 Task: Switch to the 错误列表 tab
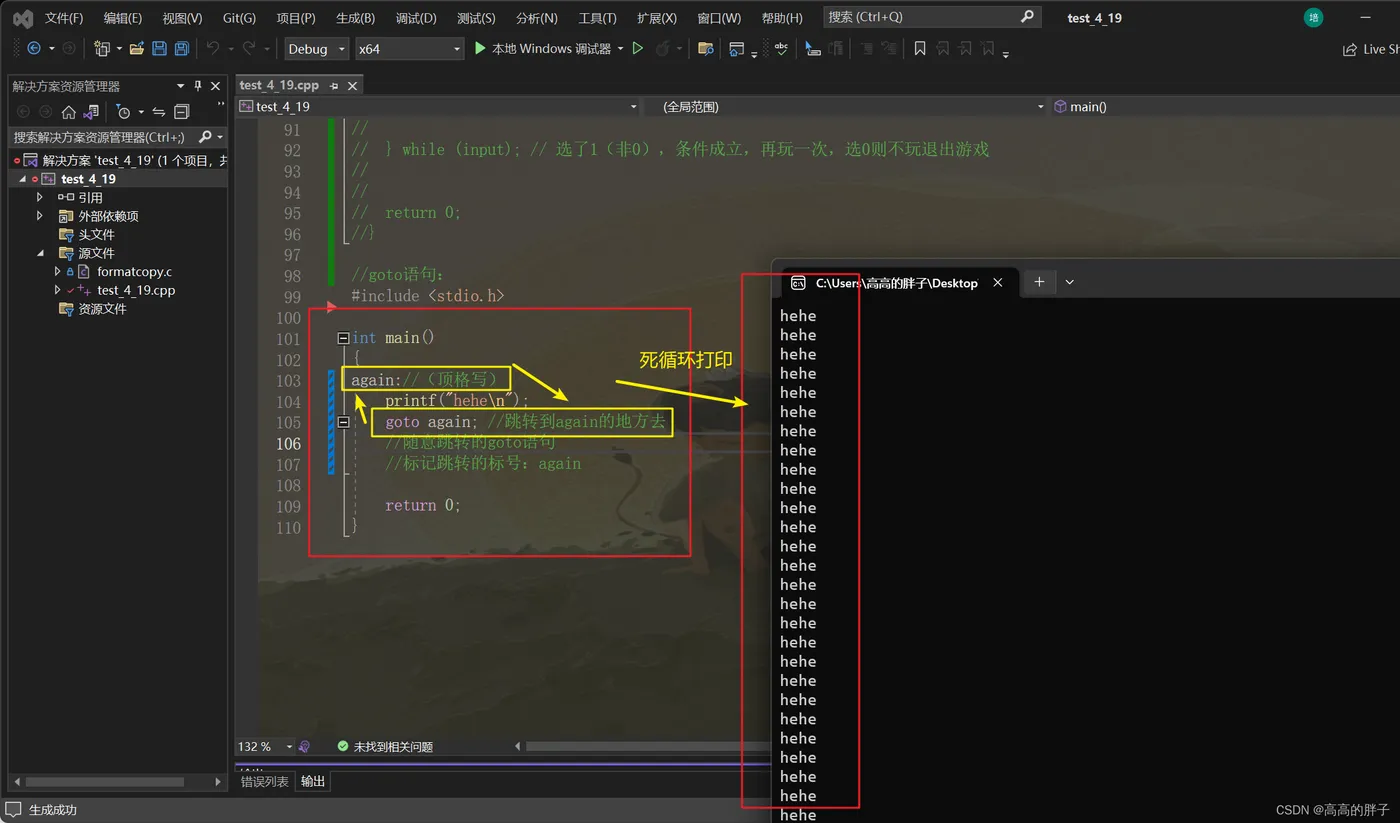click(x=265, y=781)
